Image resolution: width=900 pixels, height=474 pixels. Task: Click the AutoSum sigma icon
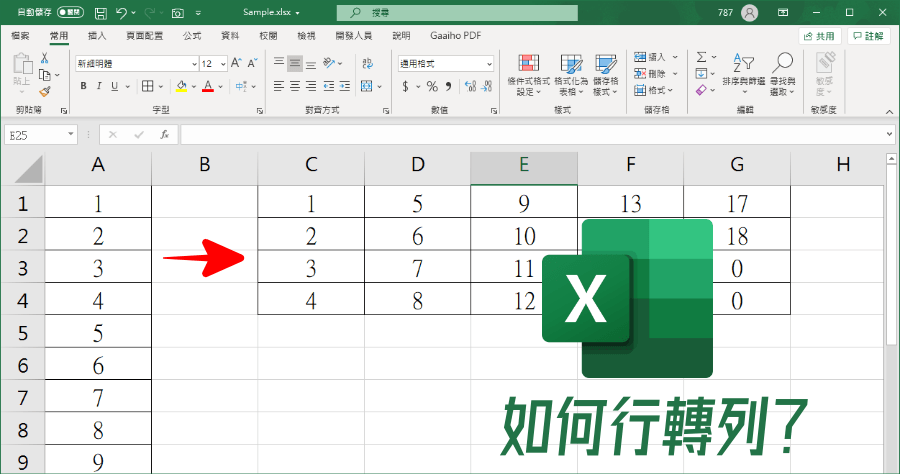tap(701, 57)
